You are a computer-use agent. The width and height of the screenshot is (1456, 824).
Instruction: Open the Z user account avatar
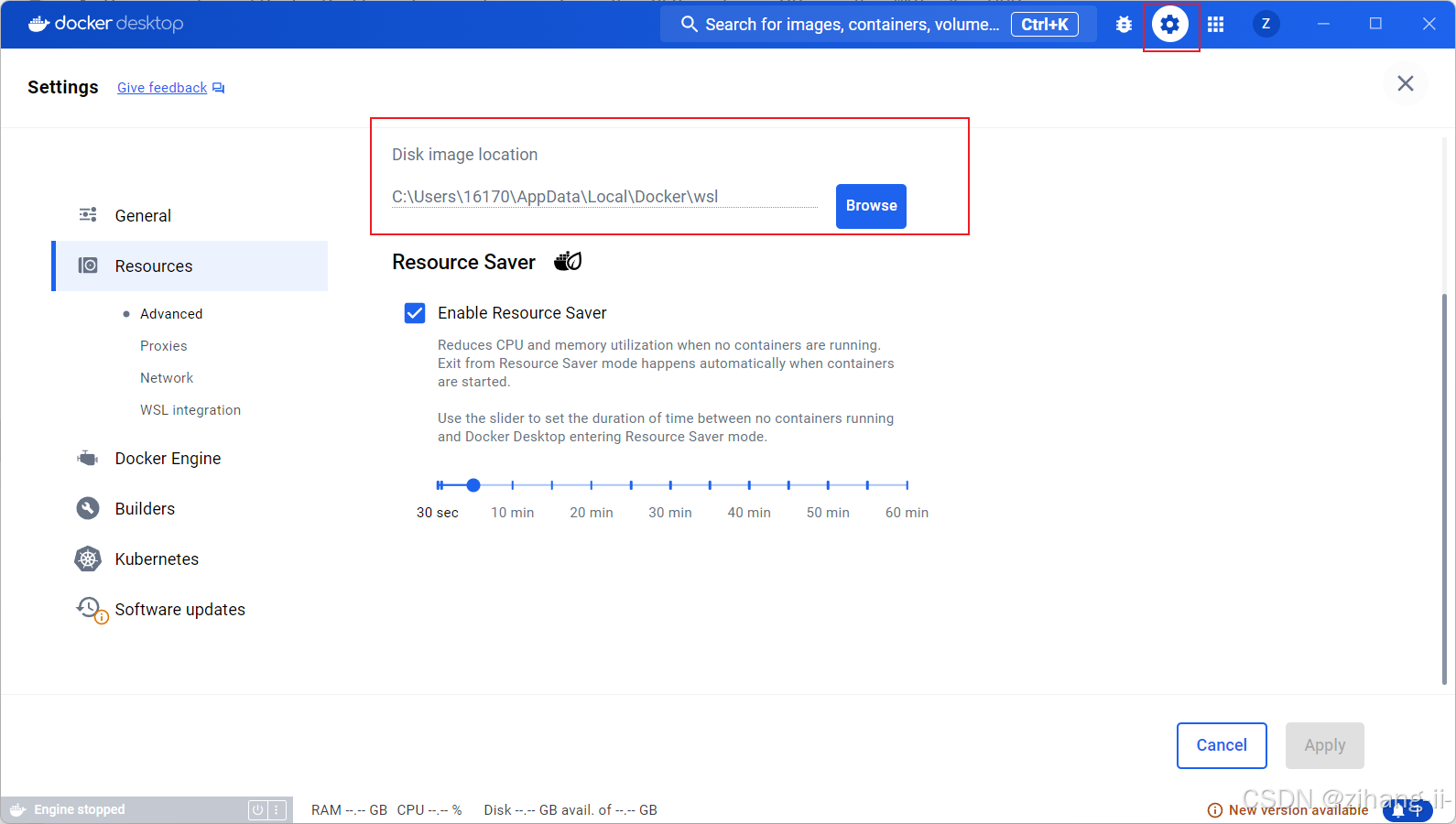coord(1266,25)
